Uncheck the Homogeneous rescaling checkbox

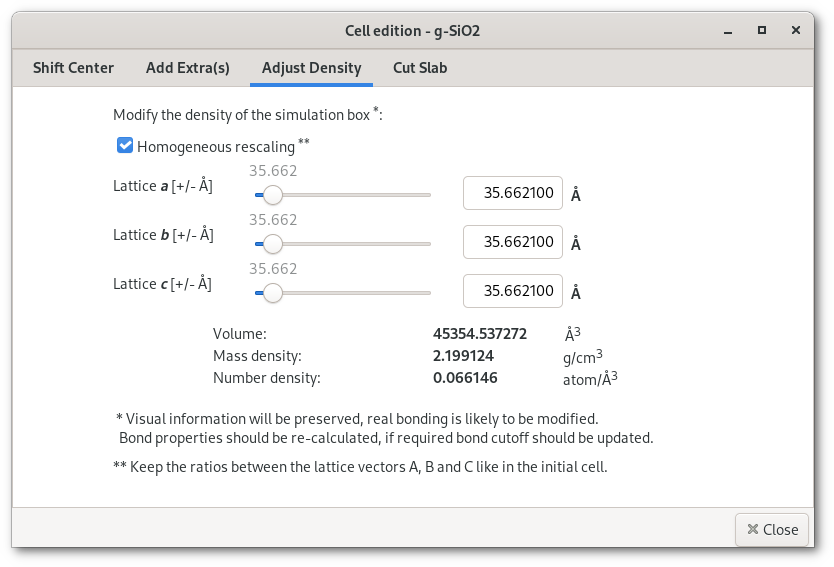(x=125, y=146)
